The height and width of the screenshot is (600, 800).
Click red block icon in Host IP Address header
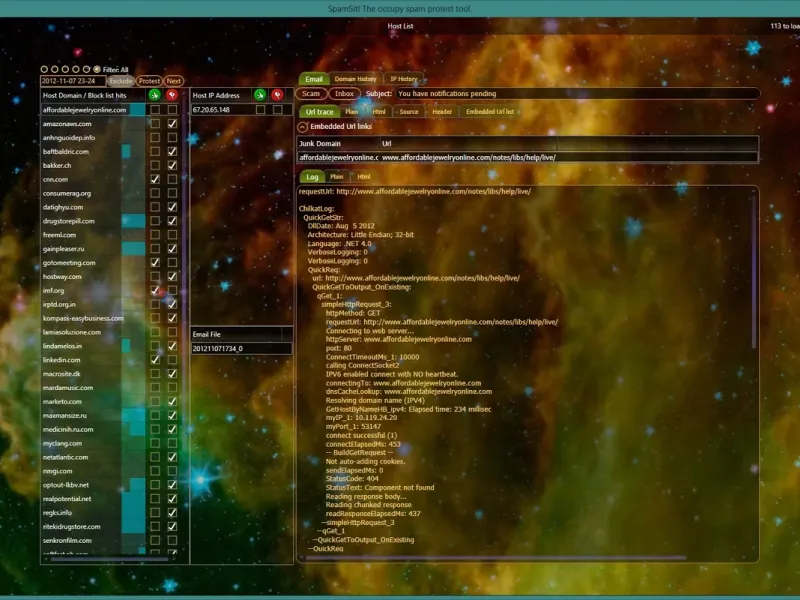278,95
